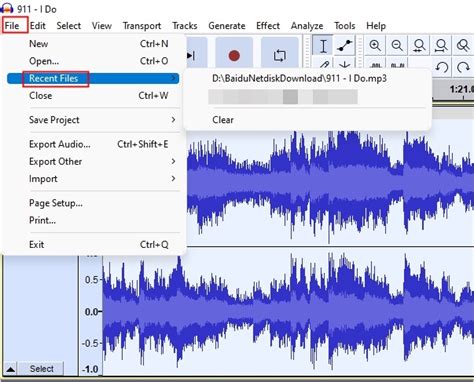
Task: Open the View menu
Action: [102, 26]
